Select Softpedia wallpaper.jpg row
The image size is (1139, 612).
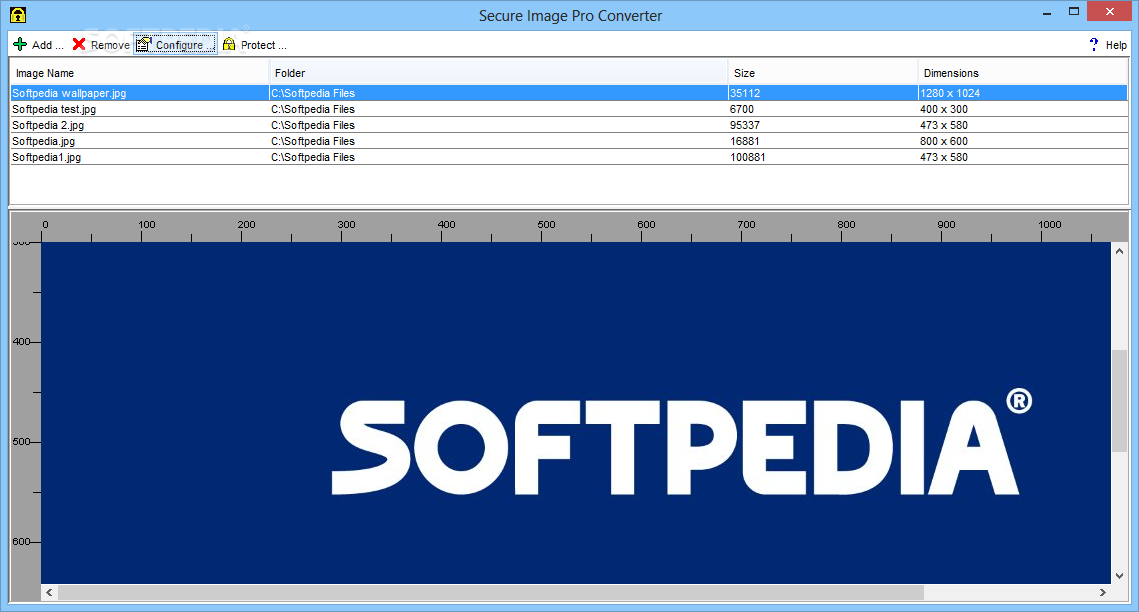point(569,93)
